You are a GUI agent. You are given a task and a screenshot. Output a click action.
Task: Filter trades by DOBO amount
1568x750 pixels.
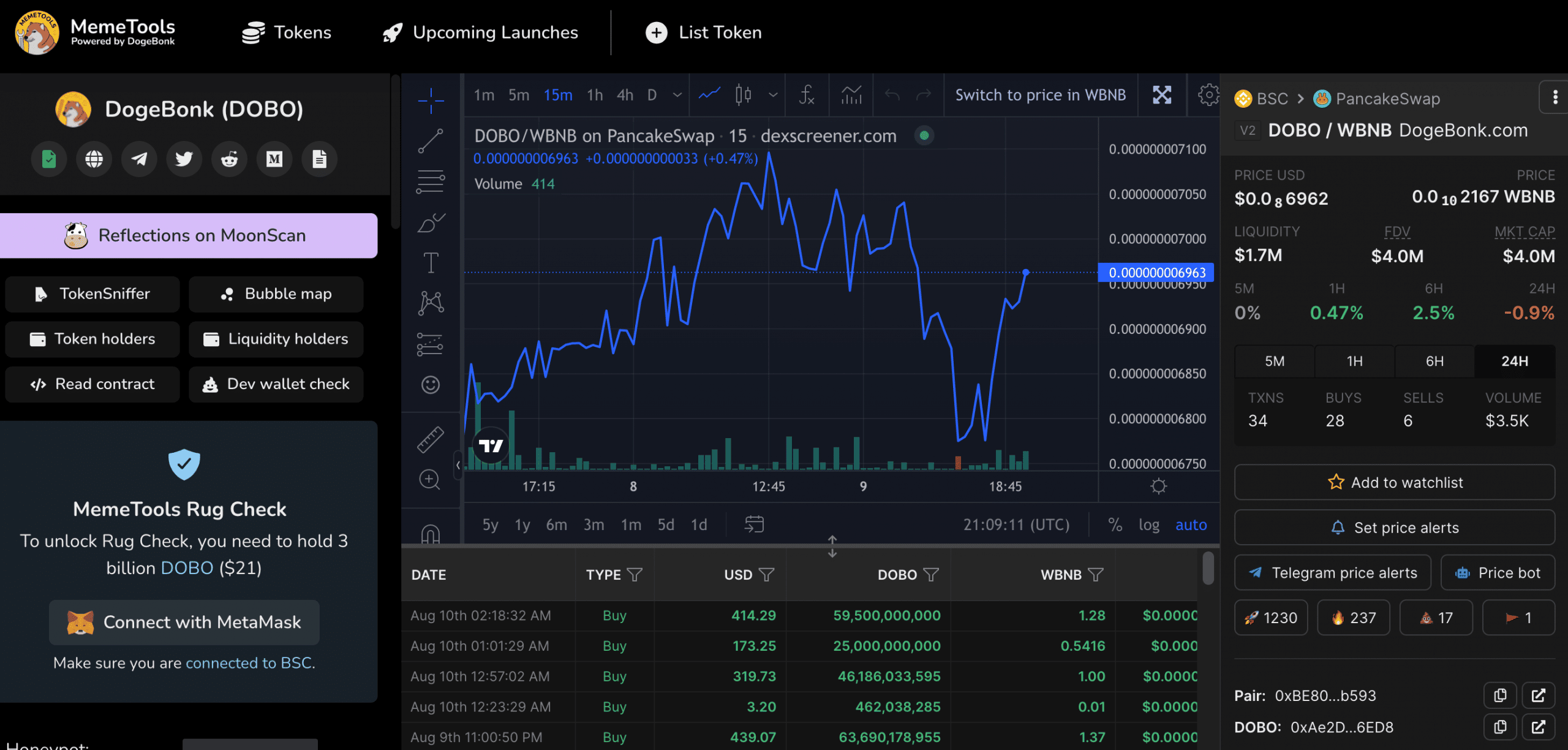point(931,575)
